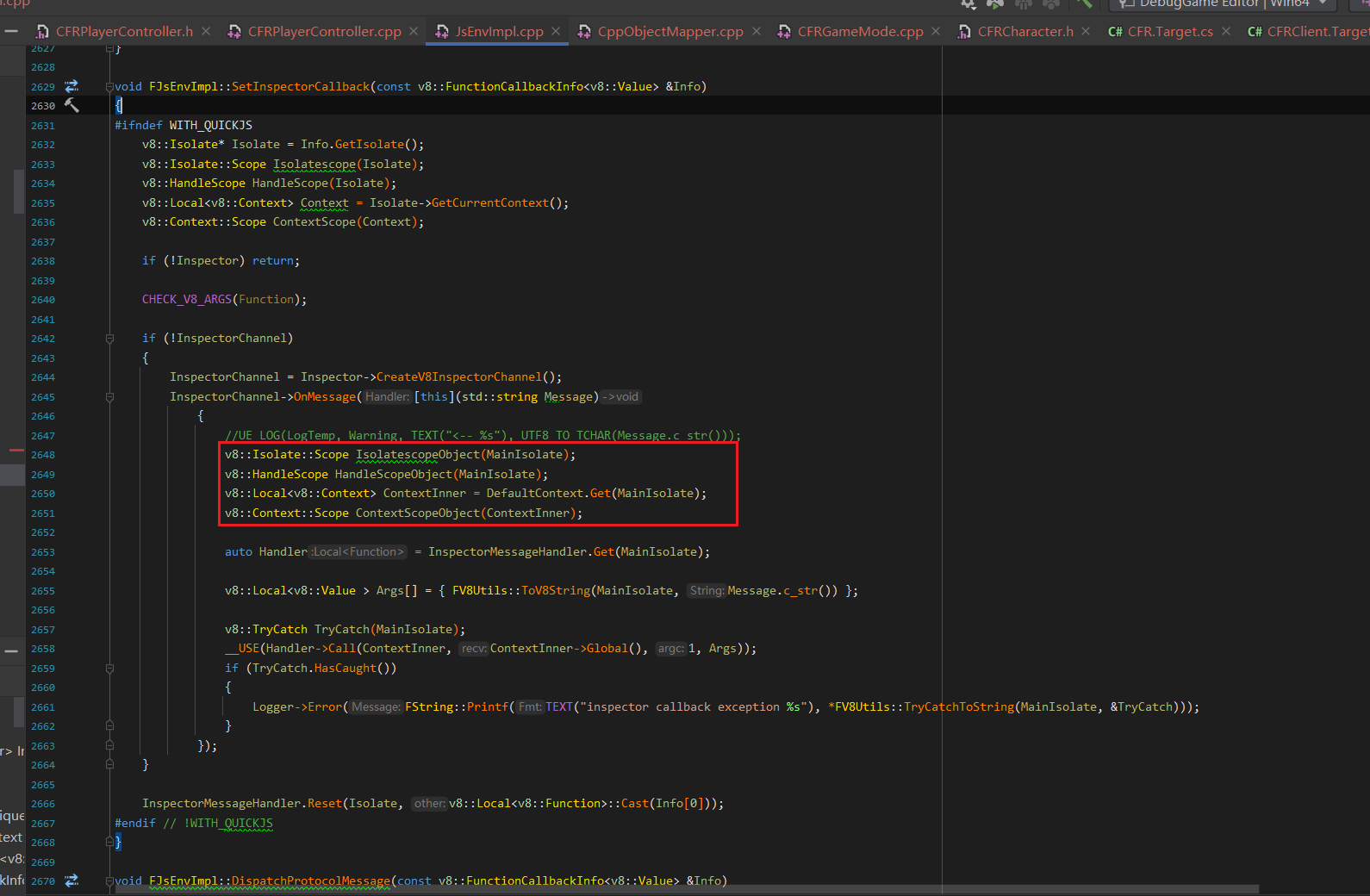1370x896 pixels.
Task: Click the C# icon of the CFR.Target.cs tab
Action: point(1115,32)
